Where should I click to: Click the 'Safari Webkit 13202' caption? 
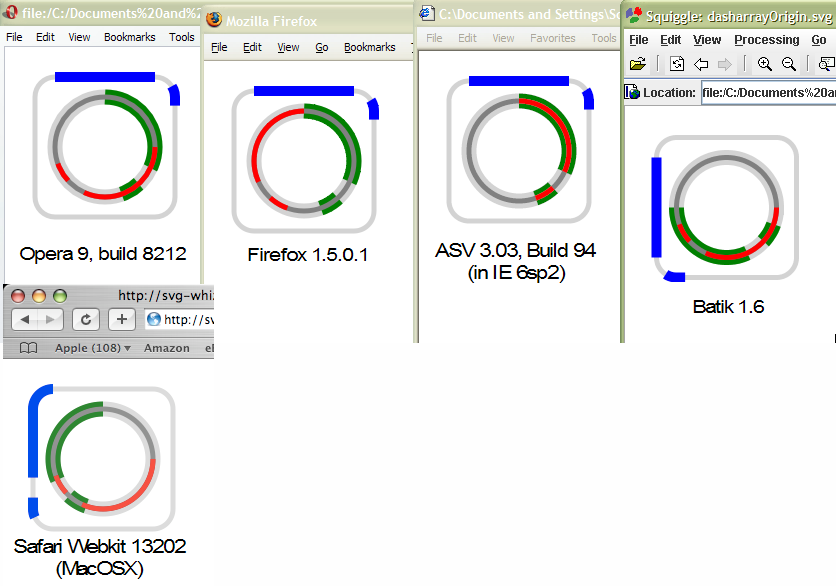point(100,547)
